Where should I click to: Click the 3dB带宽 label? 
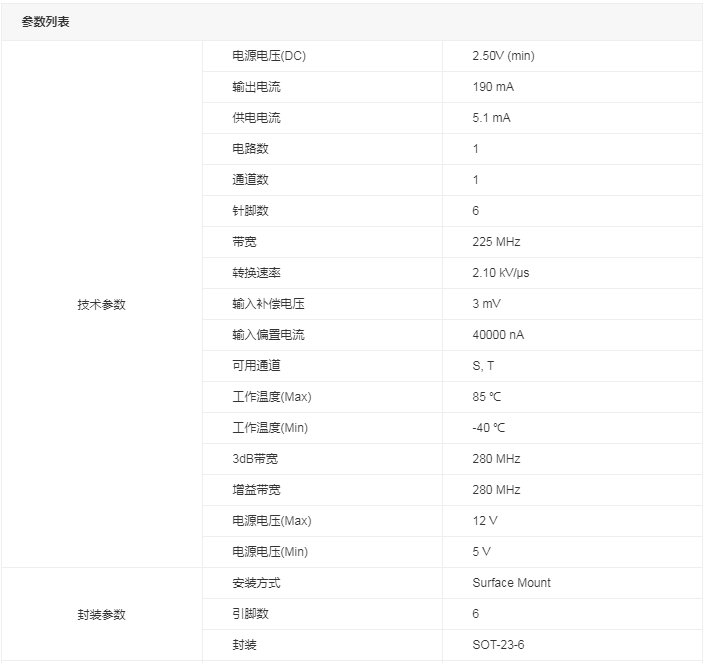[x=255, y=459]
